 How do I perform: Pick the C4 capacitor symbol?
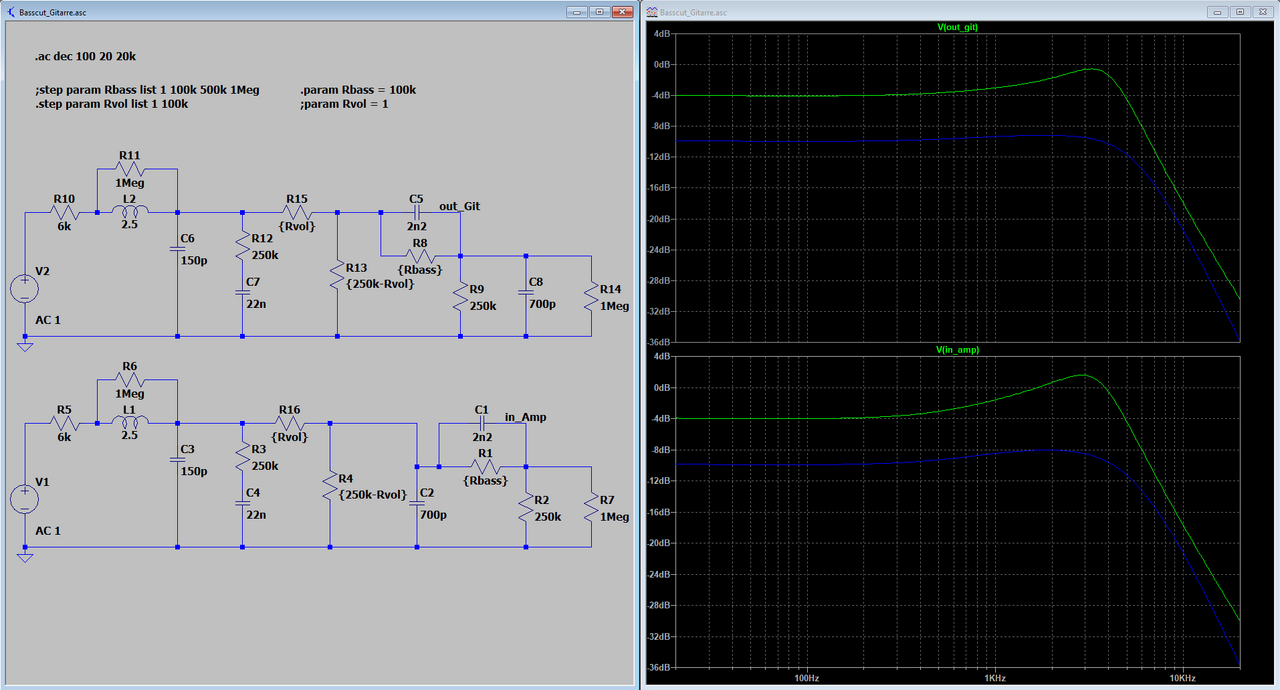tap(242, 503)
